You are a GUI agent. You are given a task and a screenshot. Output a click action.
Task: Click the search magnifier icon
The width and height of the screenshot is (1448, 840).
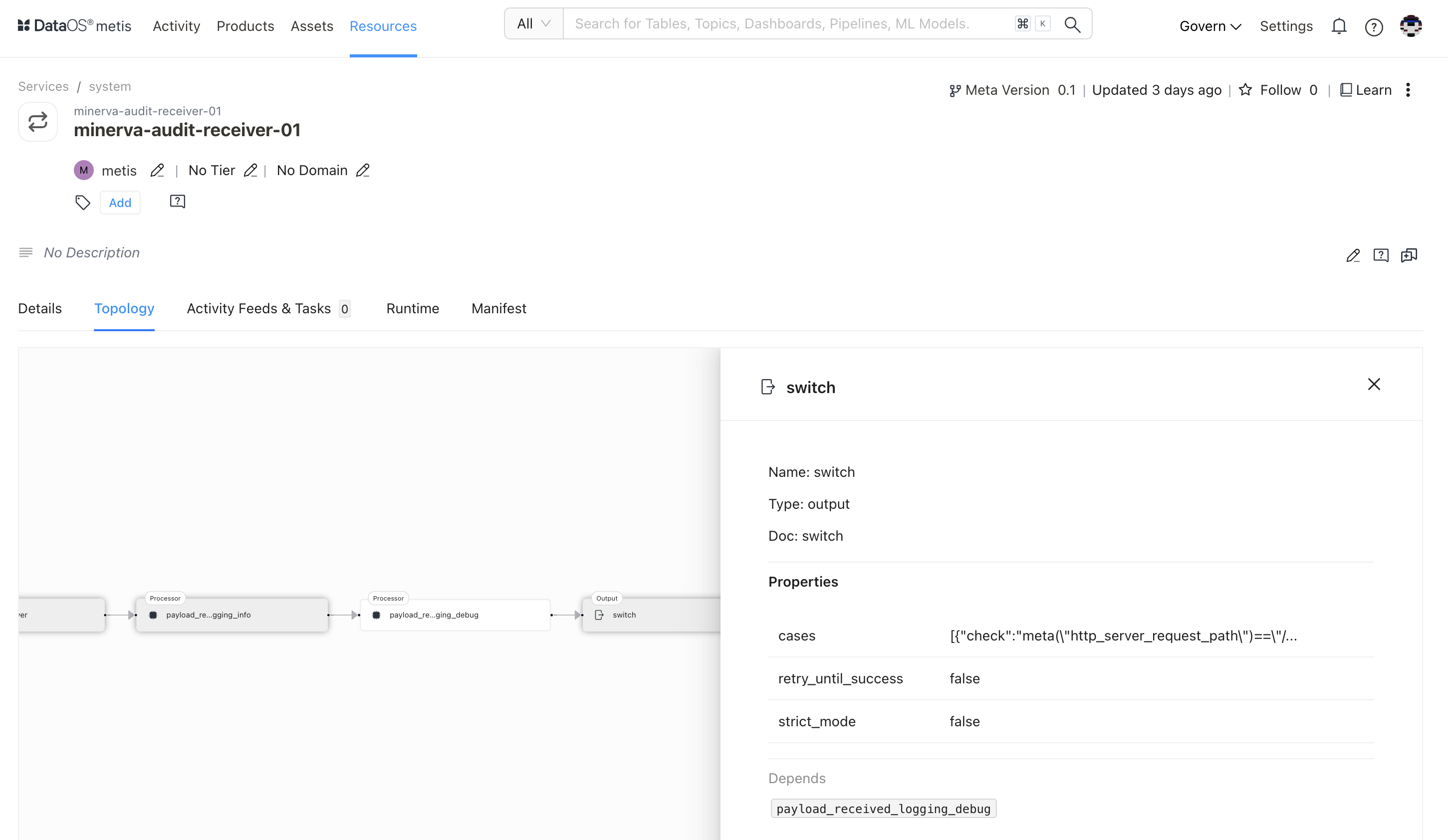[1072, 24]
